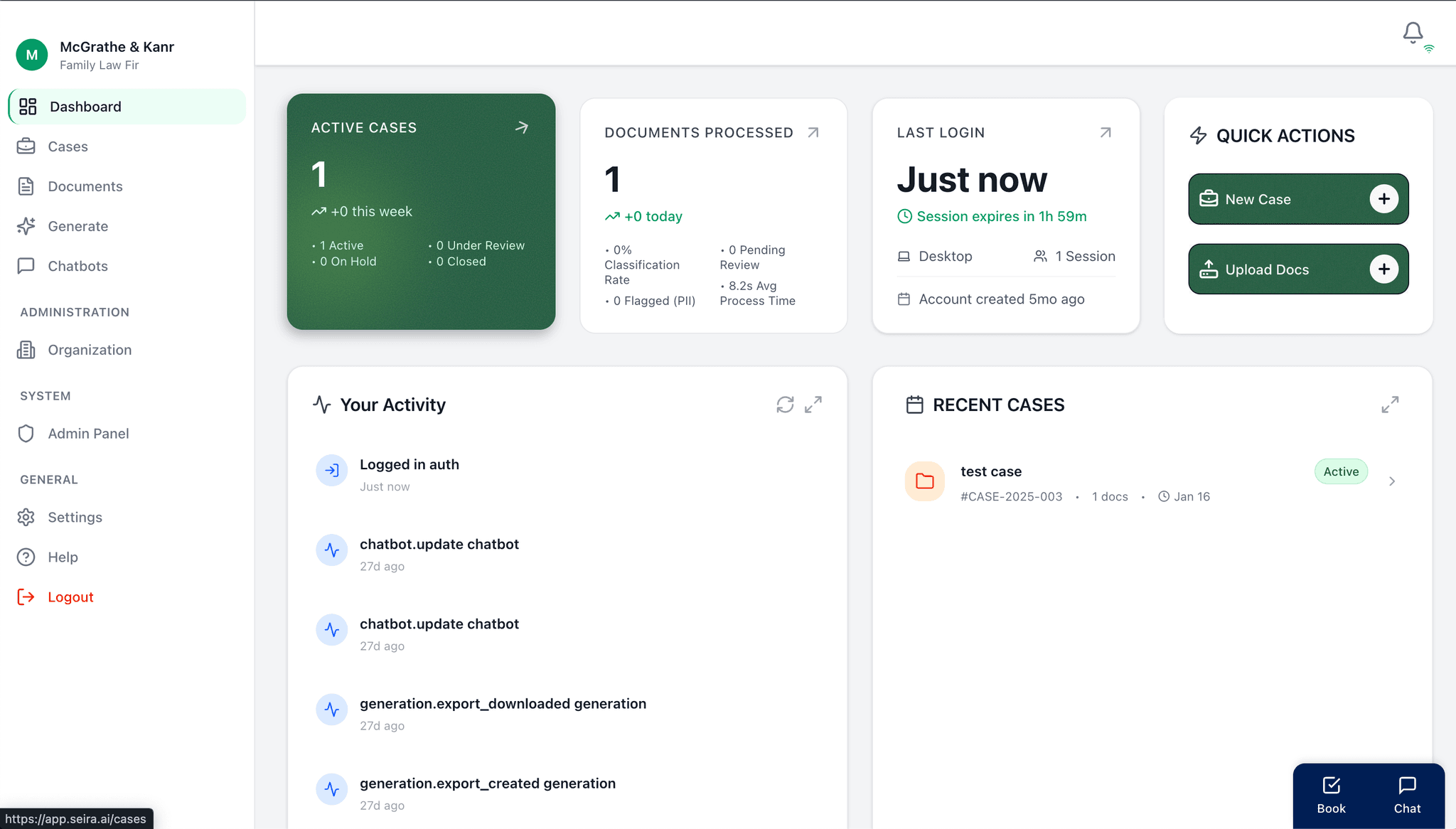The height and width of the screenshot is (829, 1456).
Task: Click the Logout link
Action: (70, 597)
